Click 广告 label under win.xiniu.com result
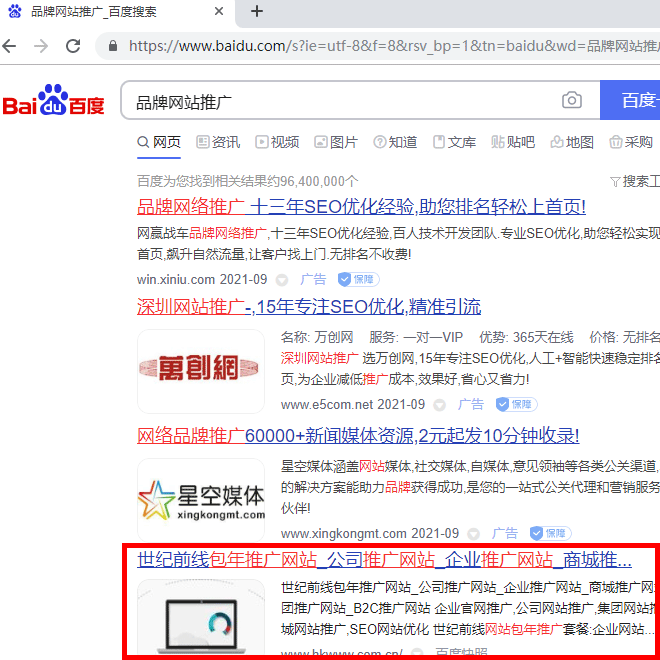The image size is (660, 660). click(313, 279)
